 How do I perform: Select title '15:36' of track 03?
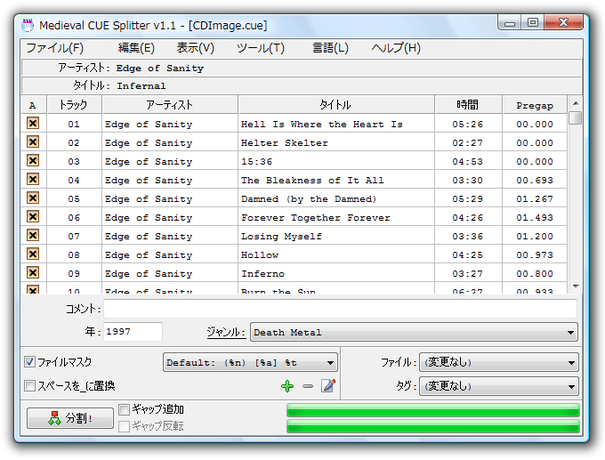(257, 161)
